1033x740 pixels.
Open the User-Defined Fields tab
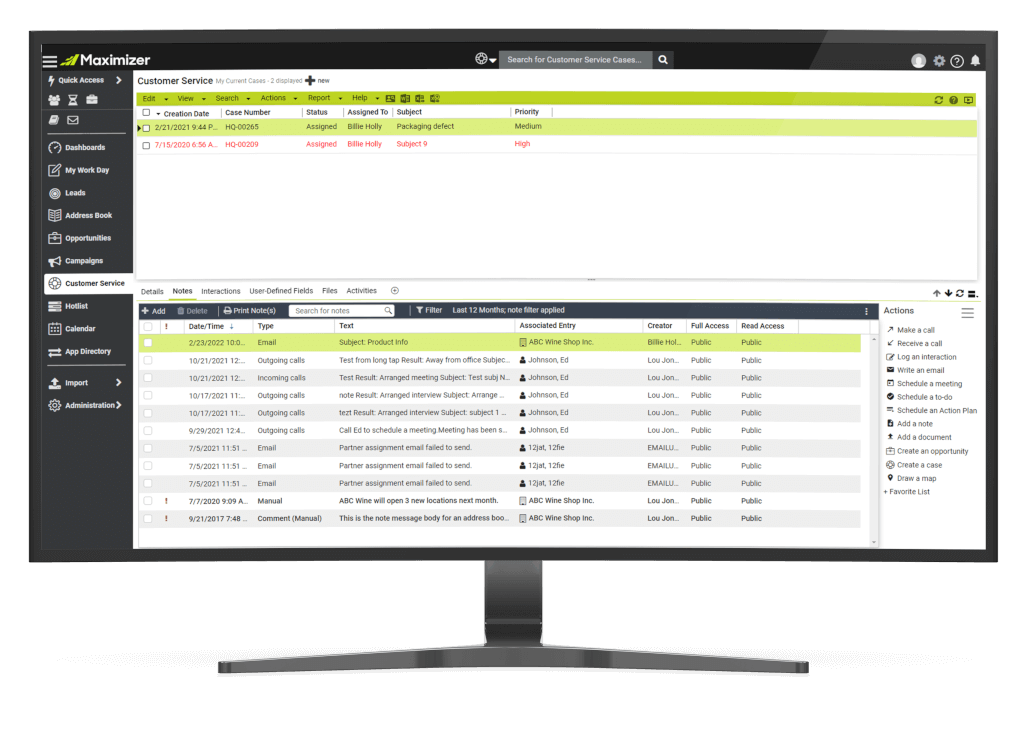coord(281,291)
